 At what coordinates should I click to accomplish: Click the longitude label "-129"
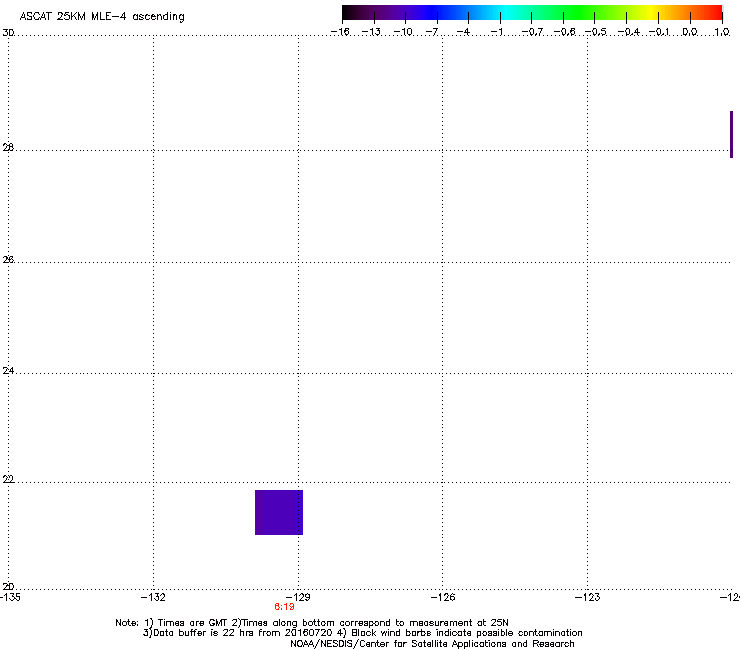pyautogui.click(x=298, y=597)
